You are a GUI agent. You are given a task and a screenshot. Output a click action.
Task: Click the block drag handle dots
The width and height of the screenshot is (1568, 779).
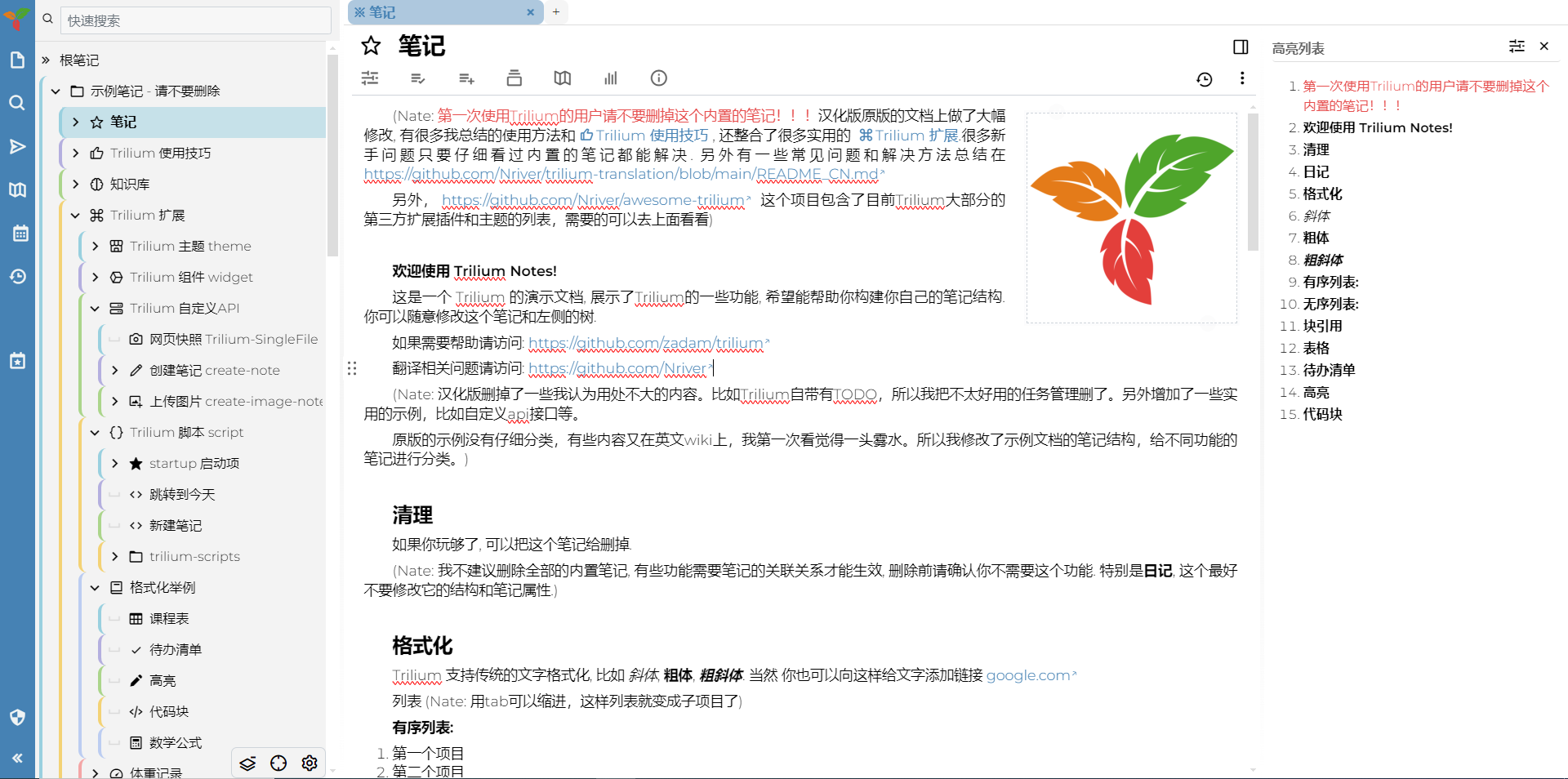[x=352, y=368]
